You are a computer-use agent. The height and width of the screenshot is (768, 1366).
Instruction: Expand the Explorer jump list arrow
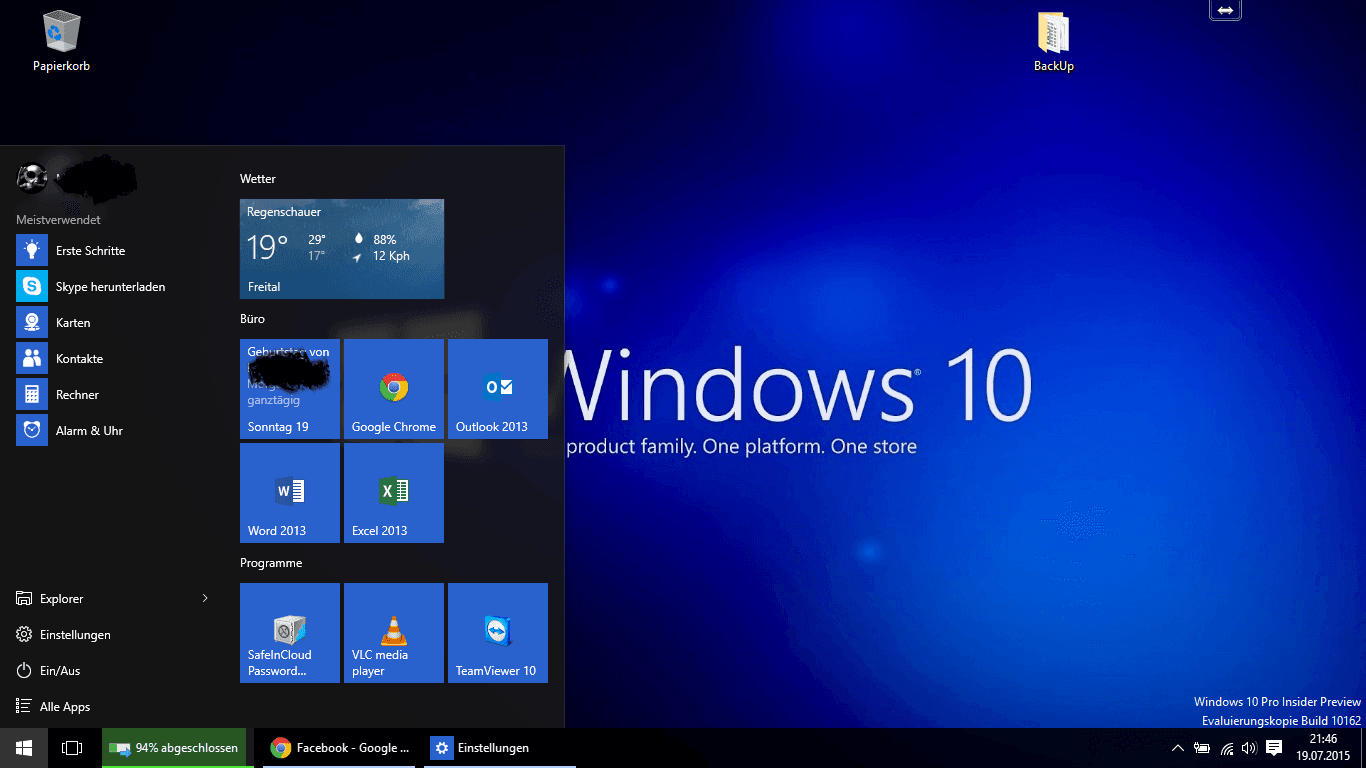click(x=205, y=599)
